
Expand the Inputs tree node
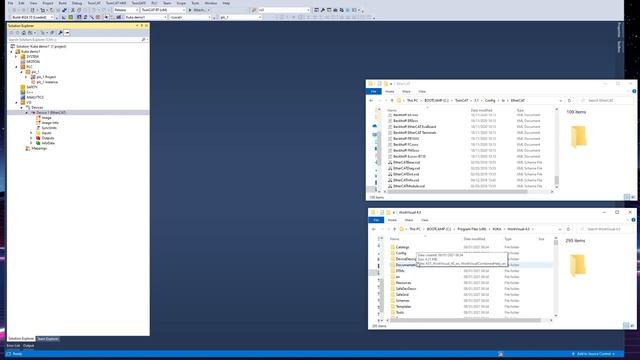[x=32, y=133]
